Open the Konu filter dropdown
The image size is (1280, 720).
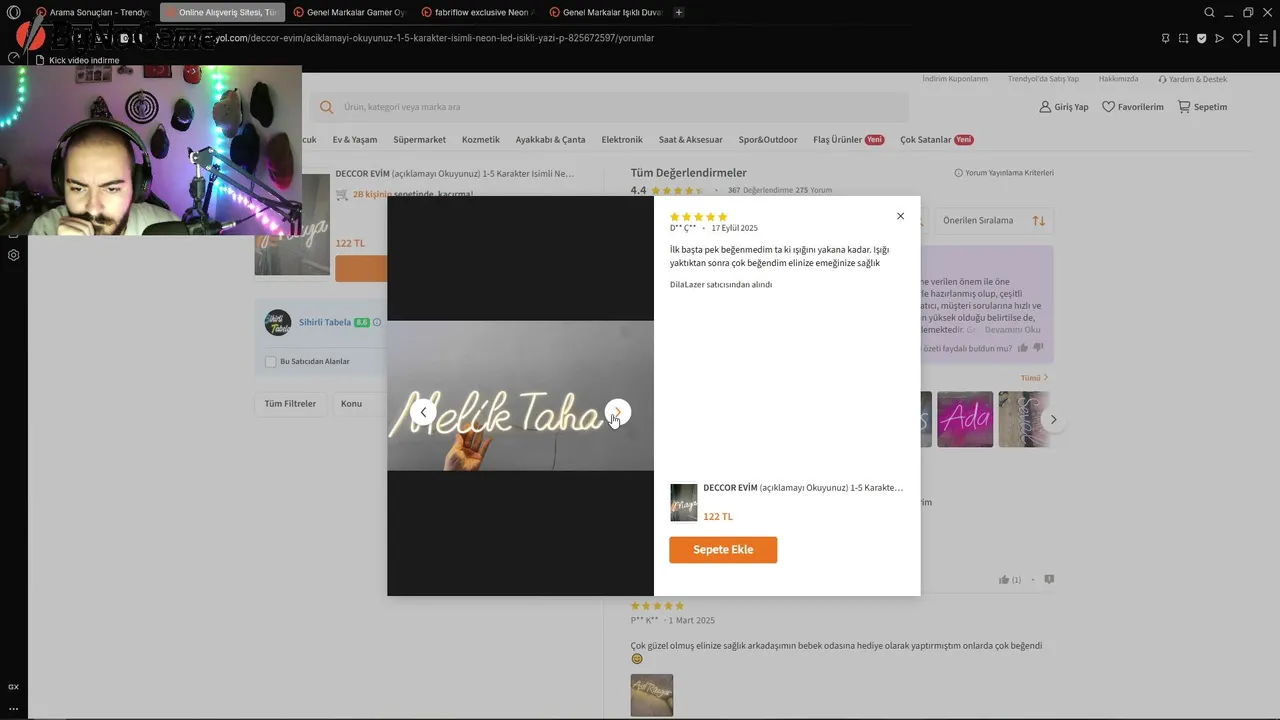pos(360,404)
